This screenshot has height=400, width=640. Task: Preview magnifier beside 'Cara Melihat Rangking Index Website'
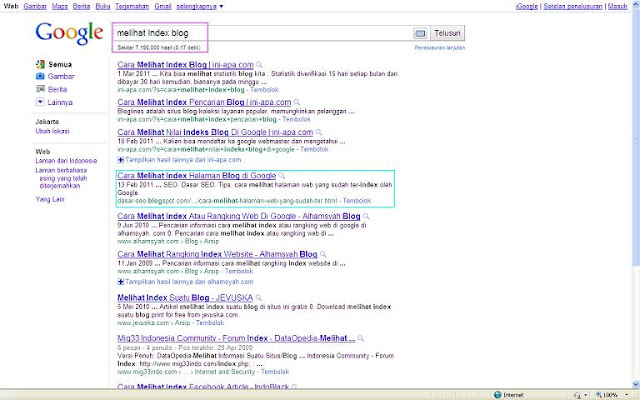[x=323, y=255]
